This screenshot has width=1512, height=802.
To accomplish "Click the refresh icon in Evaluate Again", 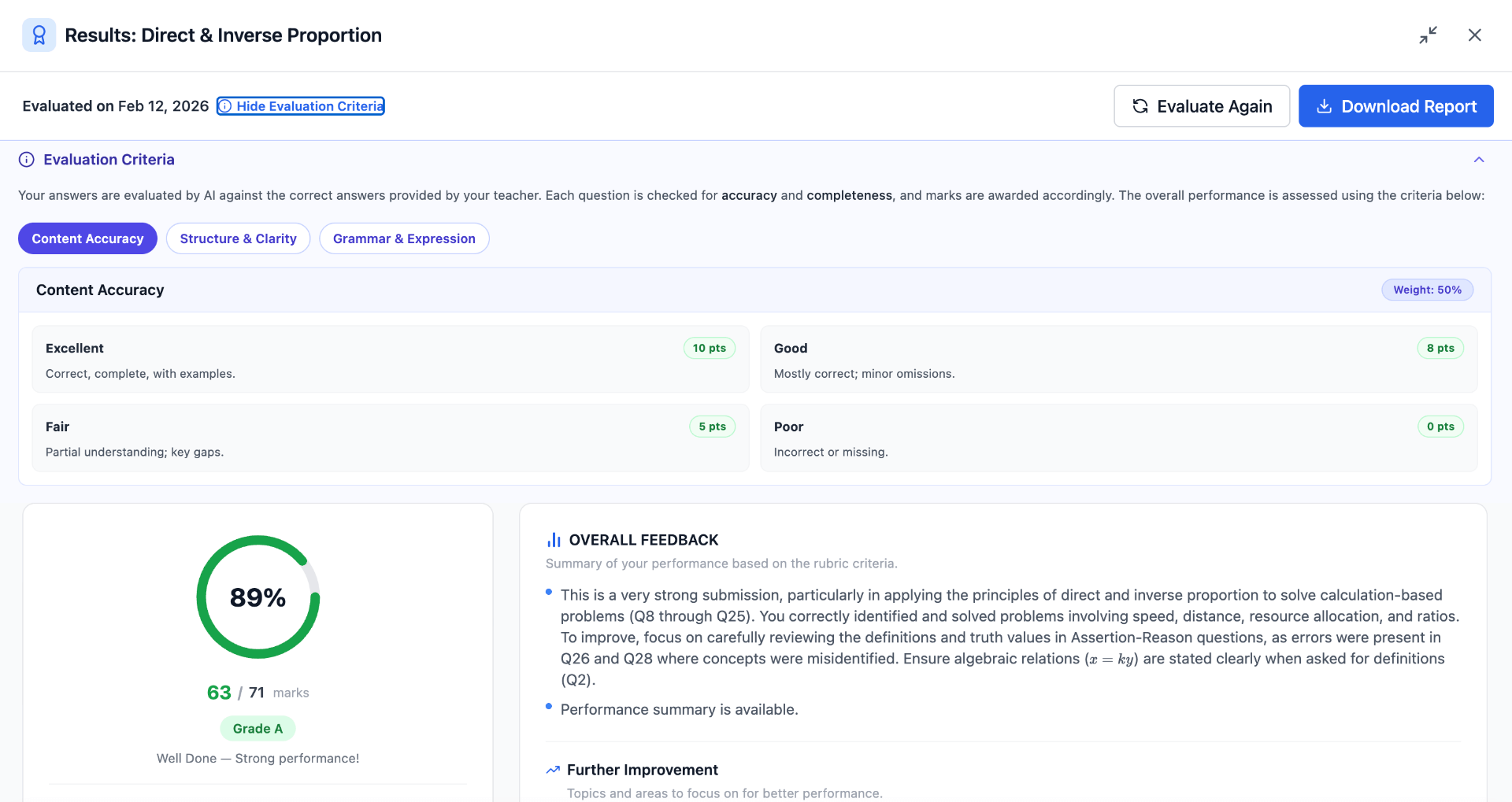I will click(1141, 105).
